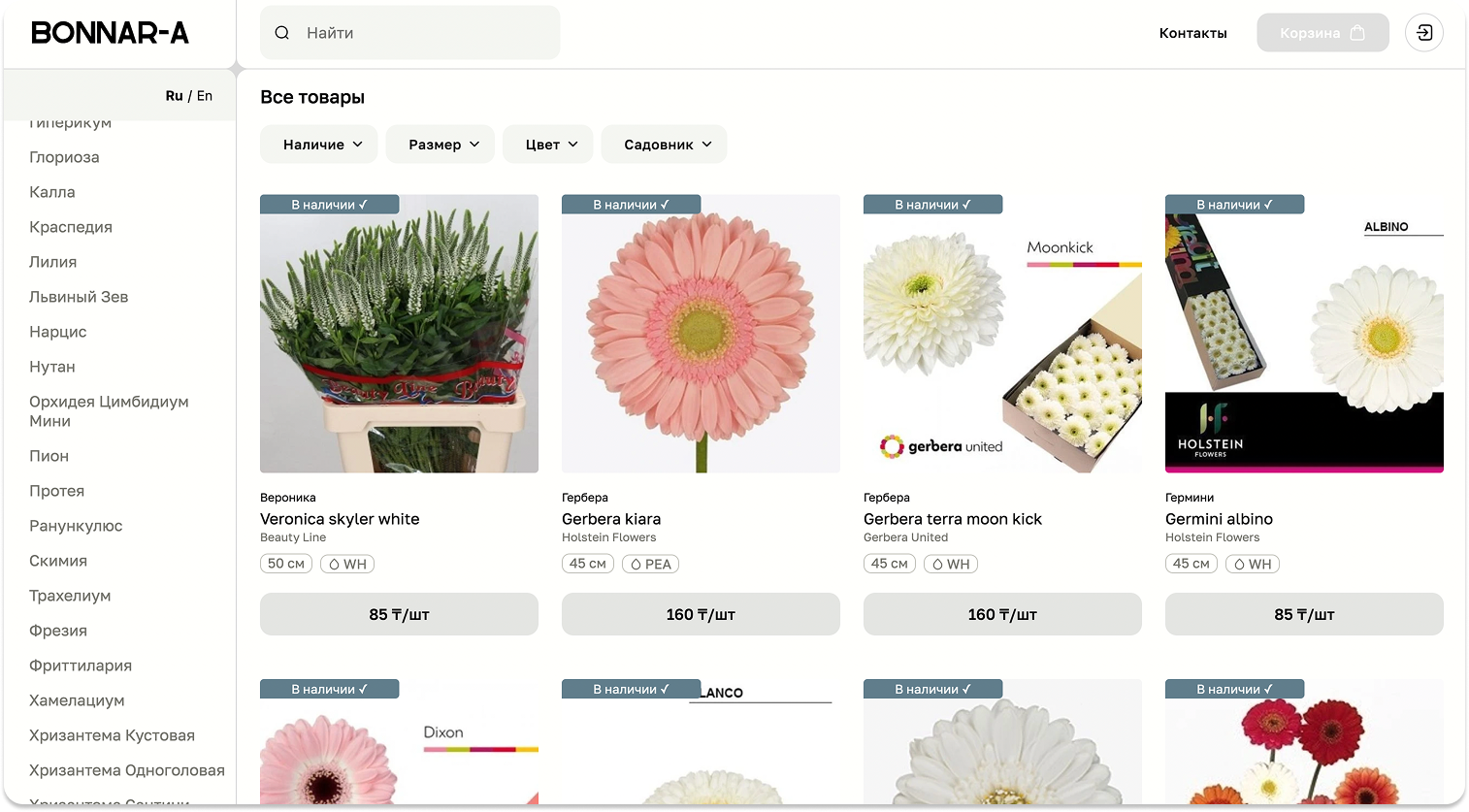Screen dimensions: 1469x812
Task: Click the BONNAR-A logo
Action: 110,33
